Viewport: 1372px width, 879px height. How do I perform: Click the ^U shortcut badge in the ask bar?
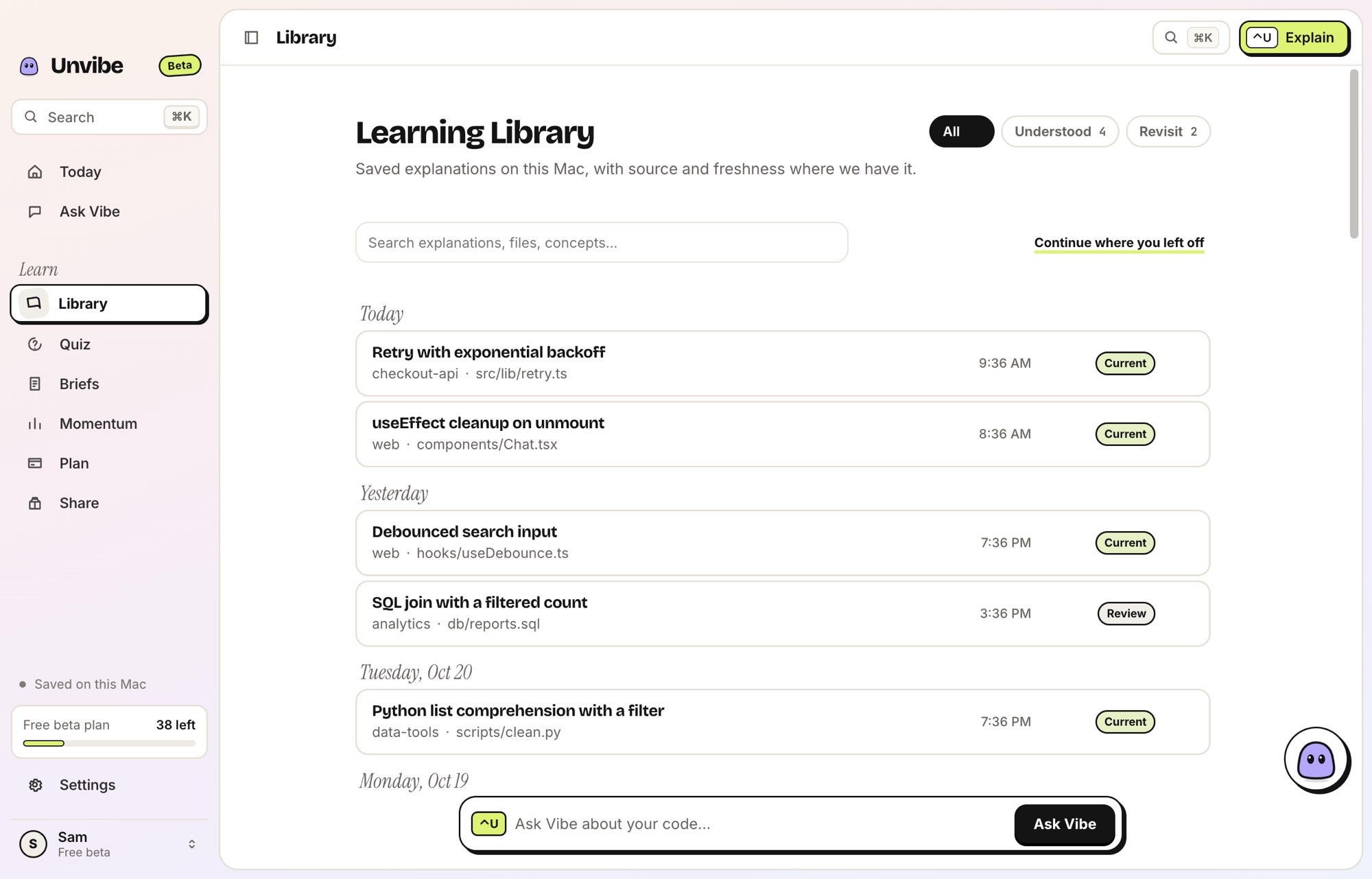pyautogui.click(x=488, y=824)
